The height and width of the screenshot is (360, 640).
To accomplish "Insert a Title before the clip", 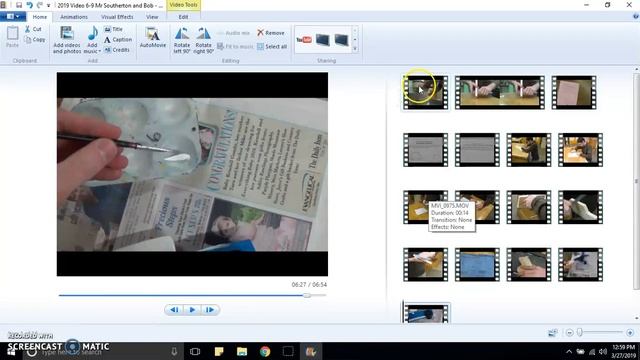I will click(113, 29).
